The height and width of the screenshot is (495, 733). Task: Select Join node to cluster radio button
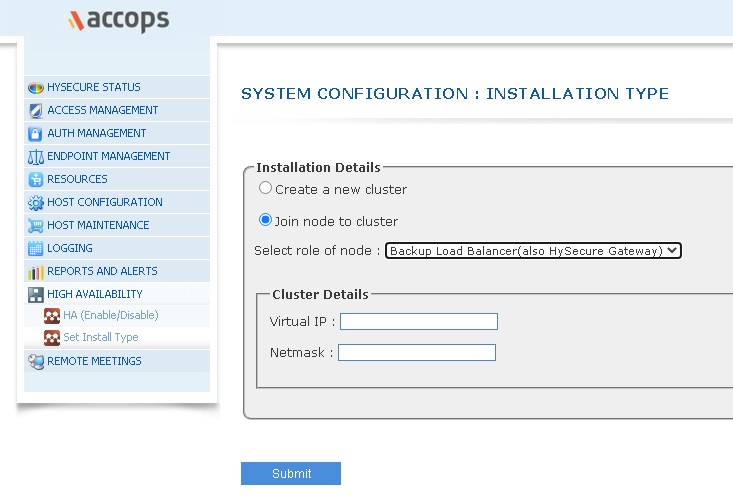(x=265, y=220)
